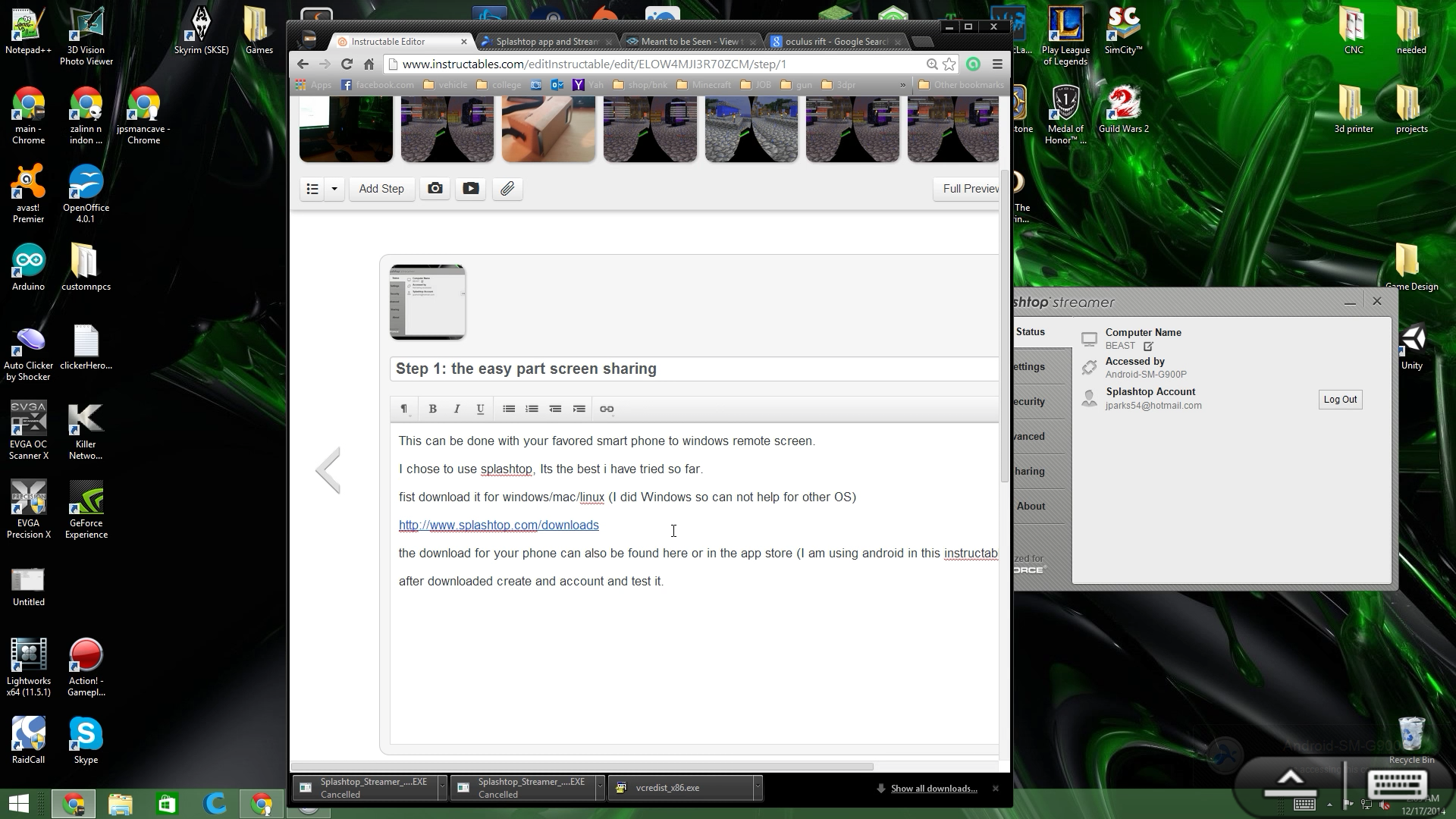
Task: Click the Log Out button in Splashtop
Action: click(x=1339, y=399)
